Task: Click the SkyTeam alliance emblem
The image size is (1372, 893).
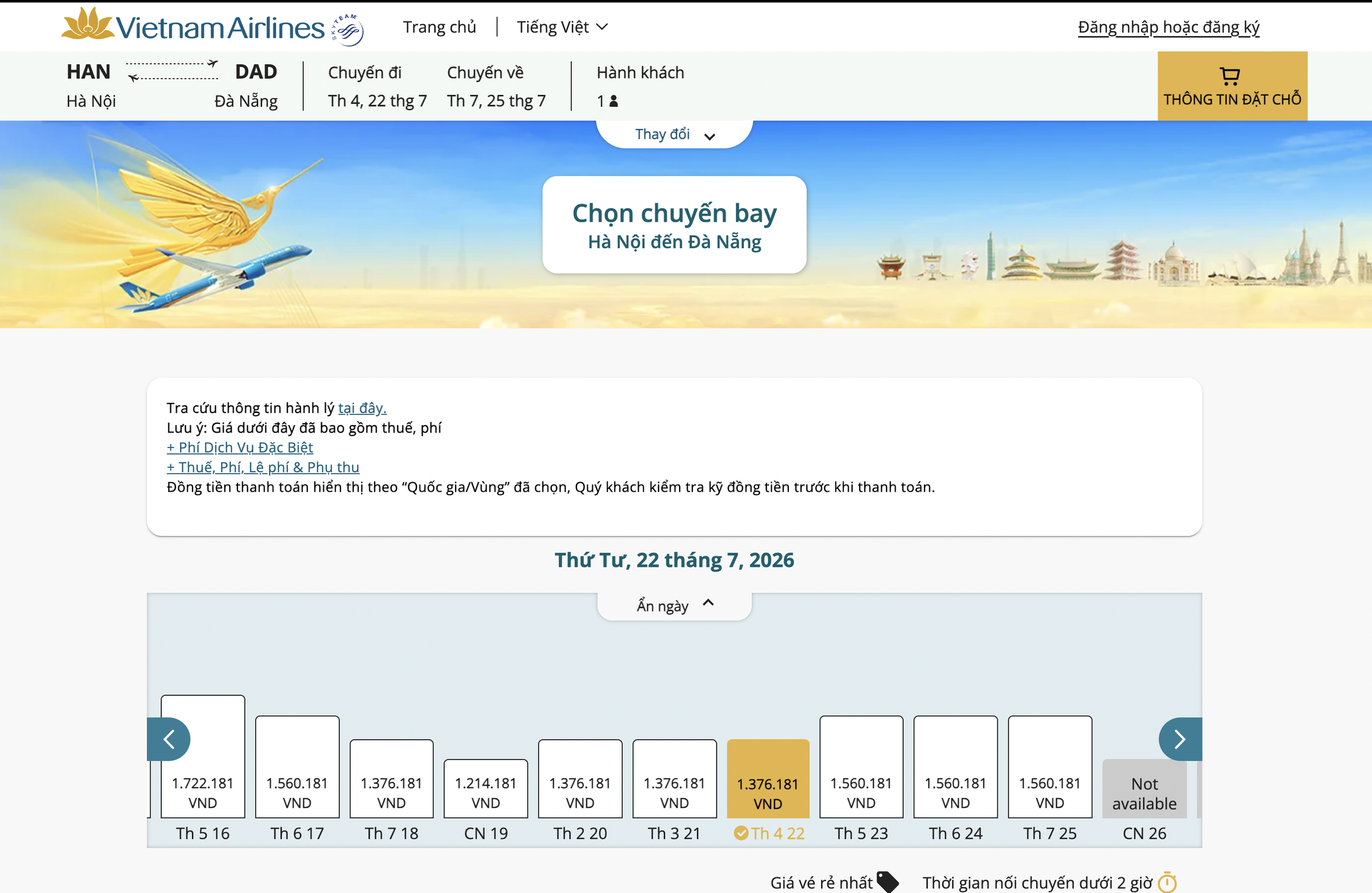Action: click(x=347, y=30)
